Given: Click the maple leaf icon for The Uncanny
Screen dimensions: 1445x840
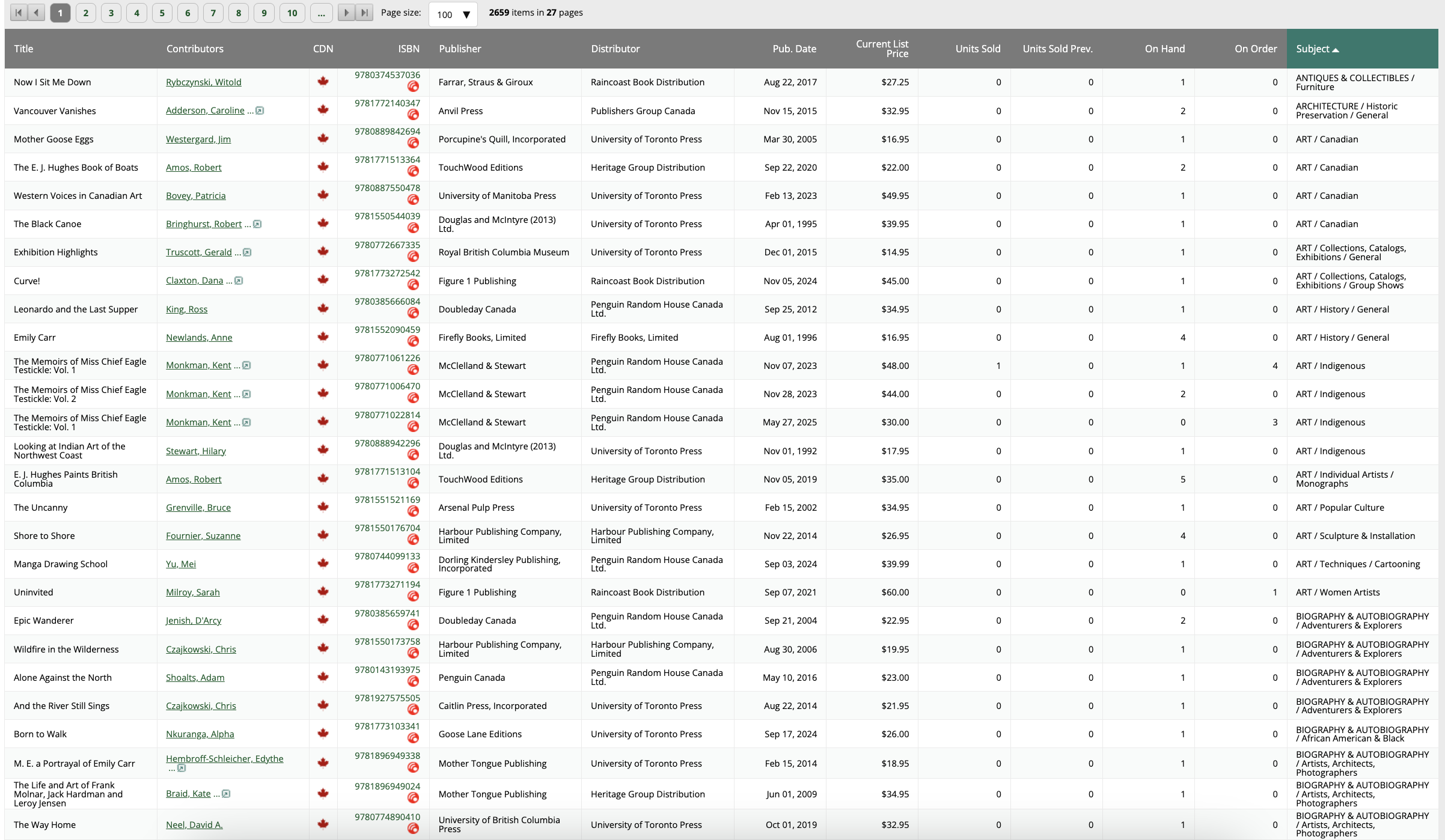Looking at the screenshot, I should [323, 507].
